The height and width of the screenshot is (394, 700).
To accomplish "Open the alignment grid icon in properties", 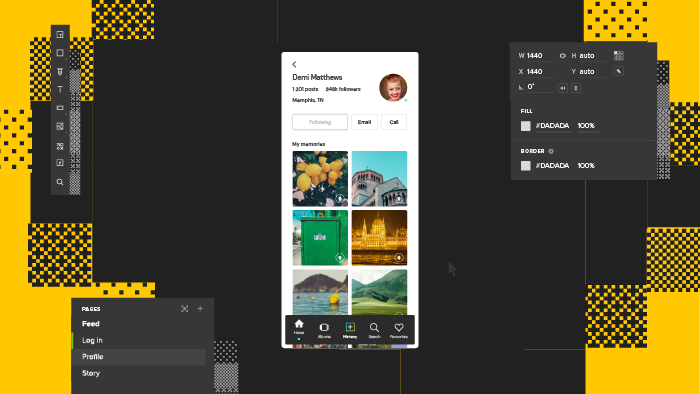I will [x=618, y=55].
